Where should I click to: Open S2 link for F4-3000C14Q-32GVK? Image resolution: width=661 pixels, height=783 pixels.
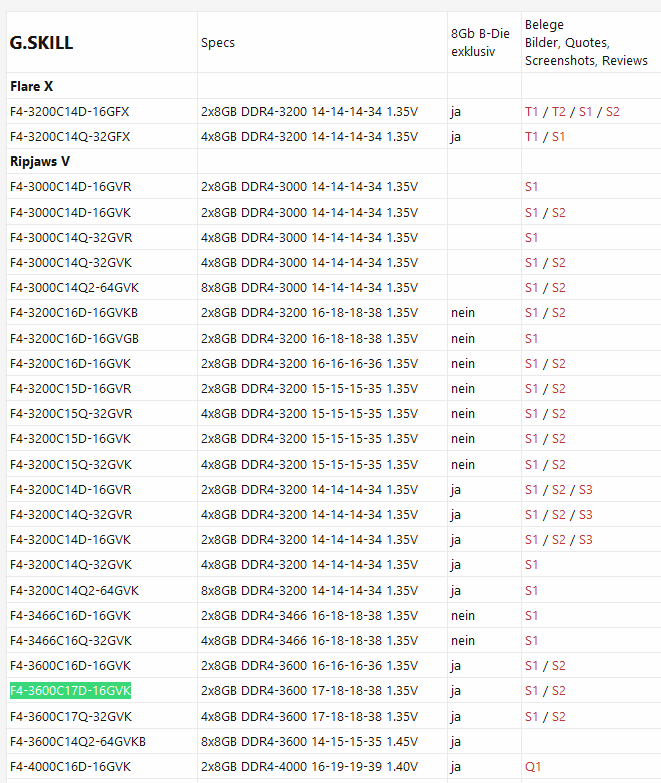coord(558,263)
